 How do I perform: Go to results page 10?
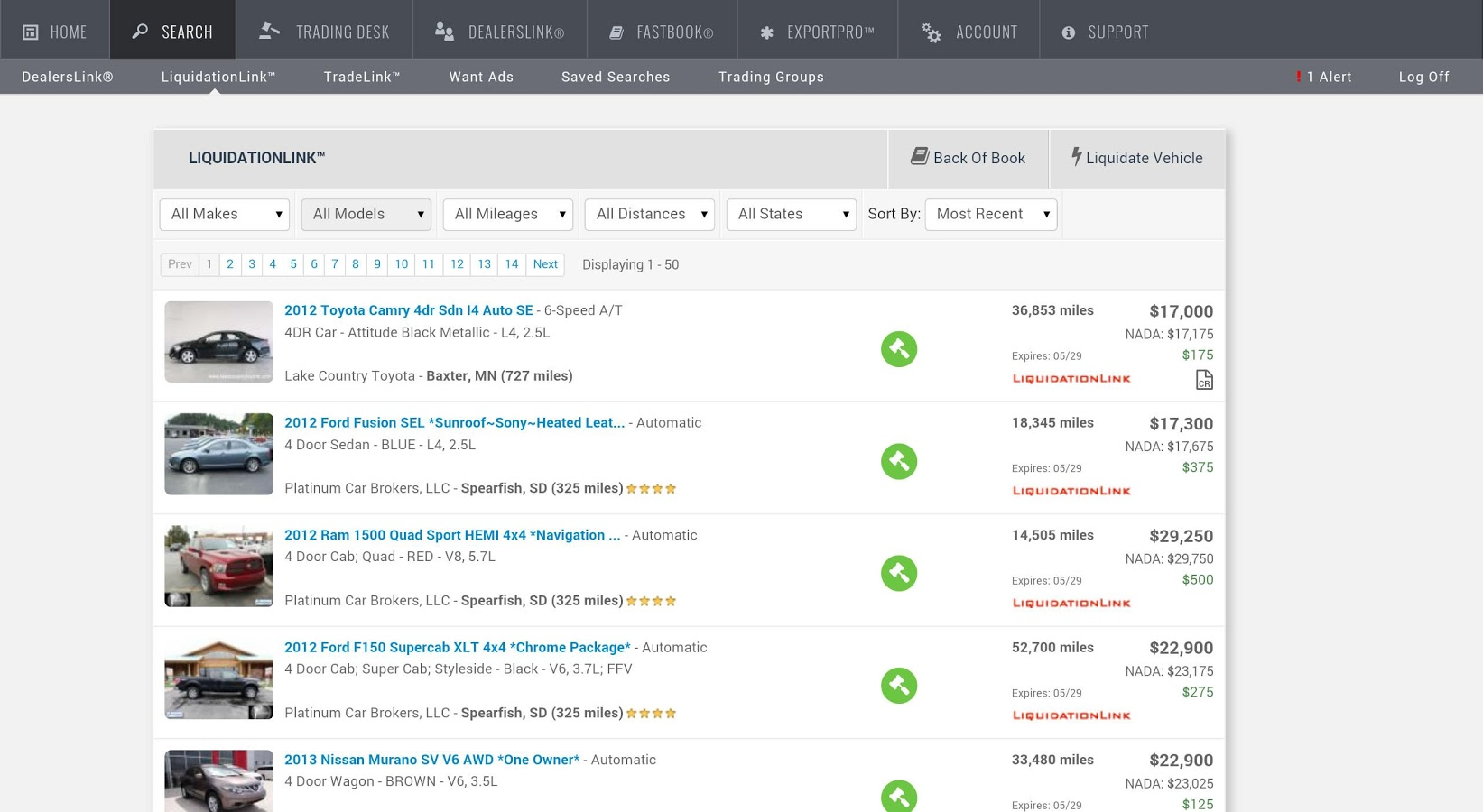pos(402,264)
